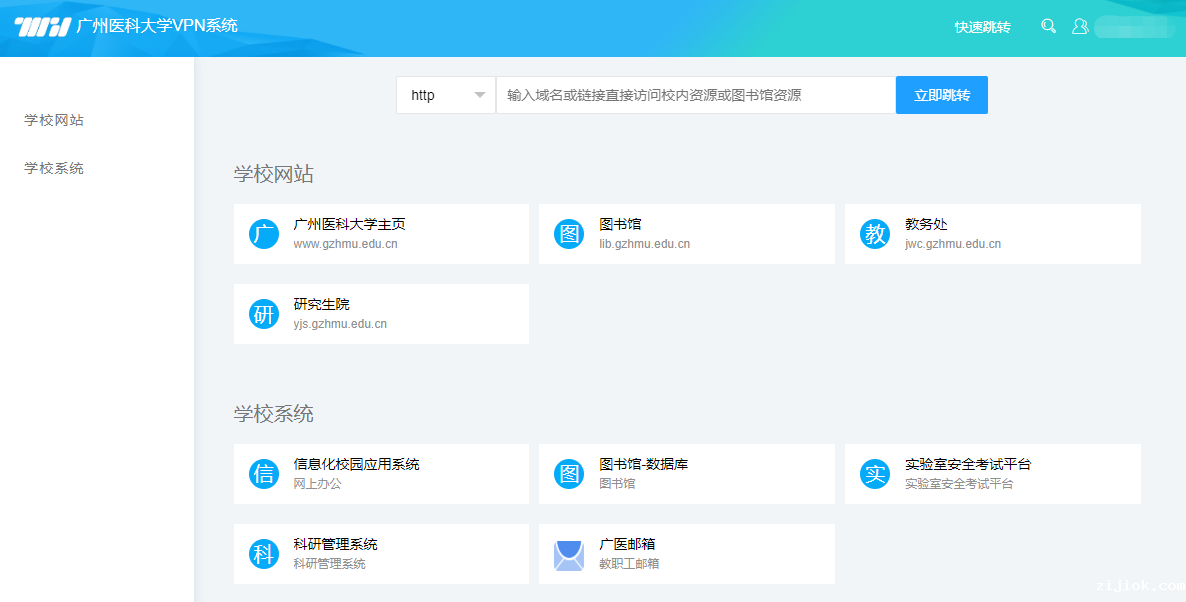Click the 广医邮箱 envelope icon
This screenshot has height=602, width=1186.
click(569, 555)
